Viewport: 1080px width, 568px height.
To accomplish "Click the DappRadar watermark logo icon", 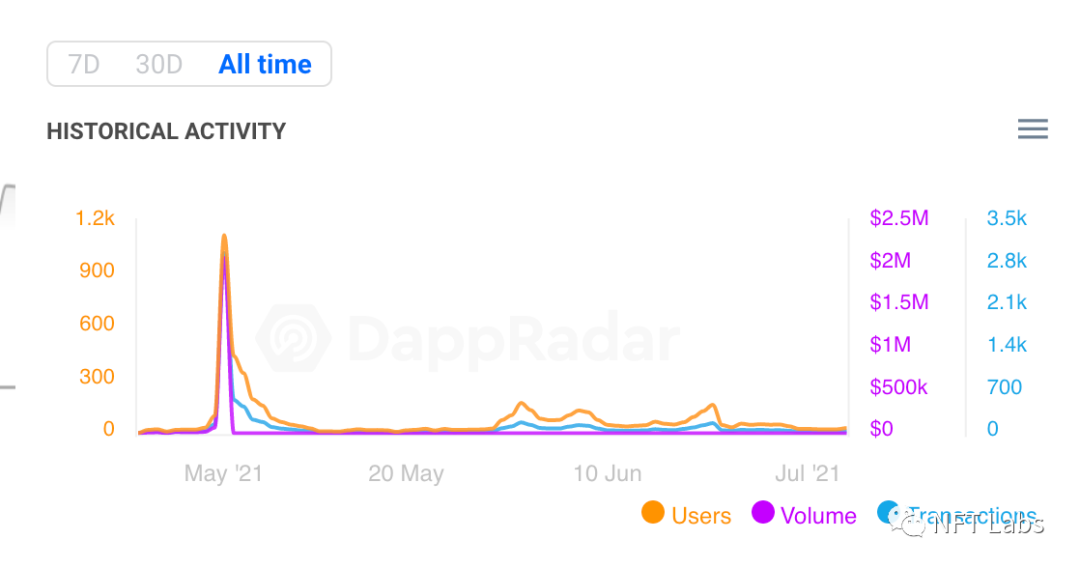I will pos(293,338).
